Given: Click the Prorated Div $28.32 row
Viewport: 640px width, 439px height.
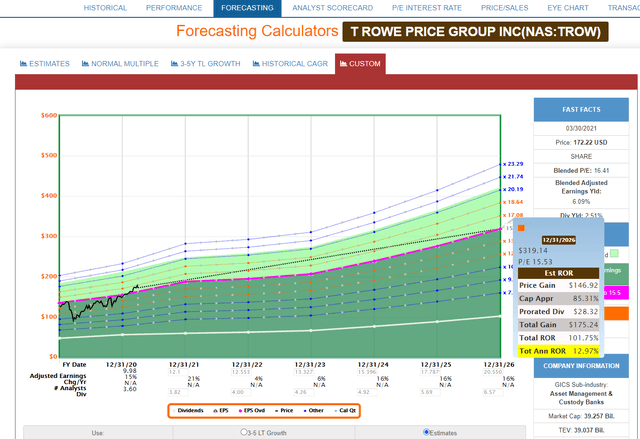Looking at the screenshot, I should click(558, 311).
